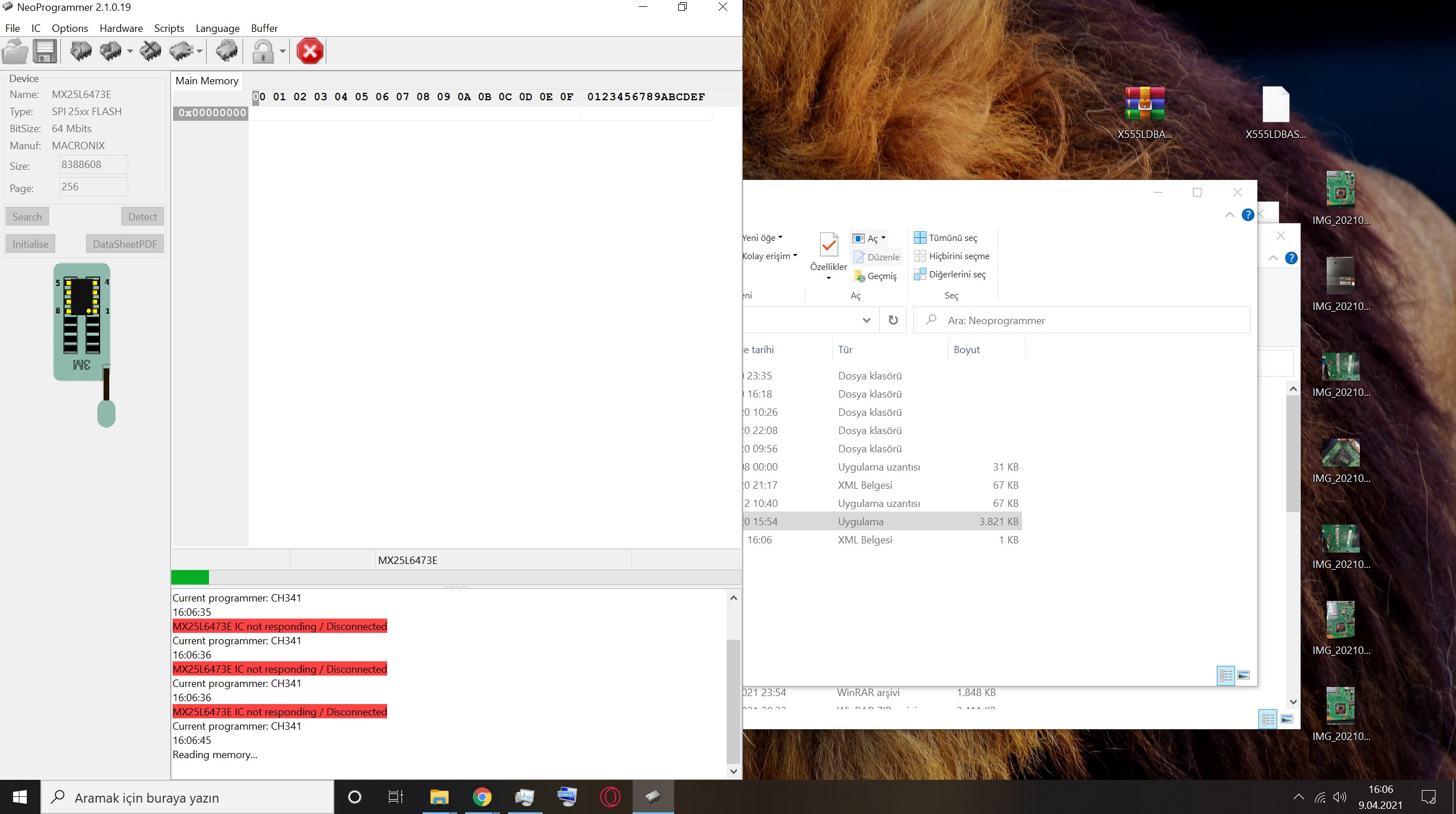This screenshot has width=1456, height=814.
Task: Click the Write IC chip icon
Action: (111, 52)
